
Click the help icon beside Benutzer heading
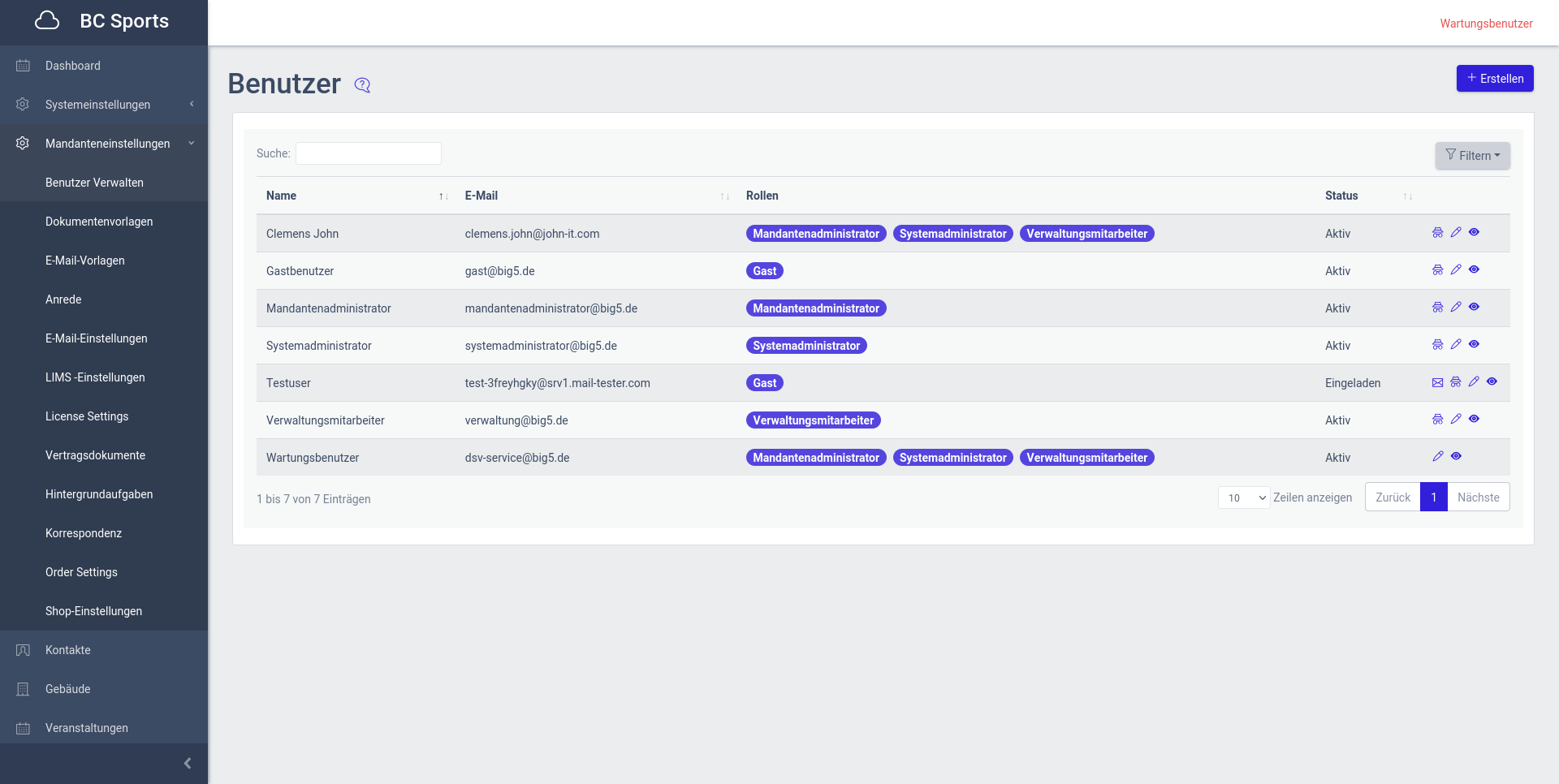click(362, 85)
